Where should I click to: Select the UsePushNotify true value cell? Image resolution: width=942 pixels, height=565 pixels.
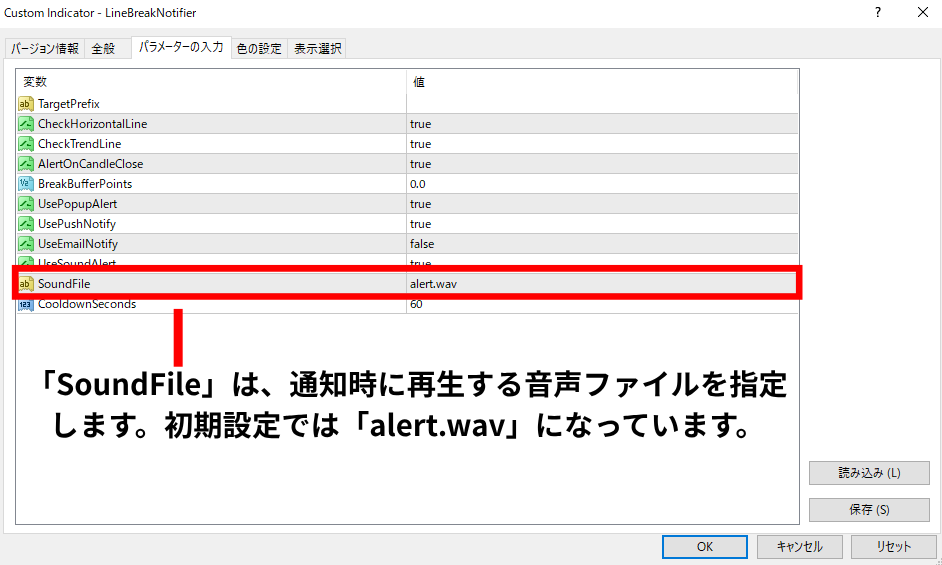[x=600, y=224]
